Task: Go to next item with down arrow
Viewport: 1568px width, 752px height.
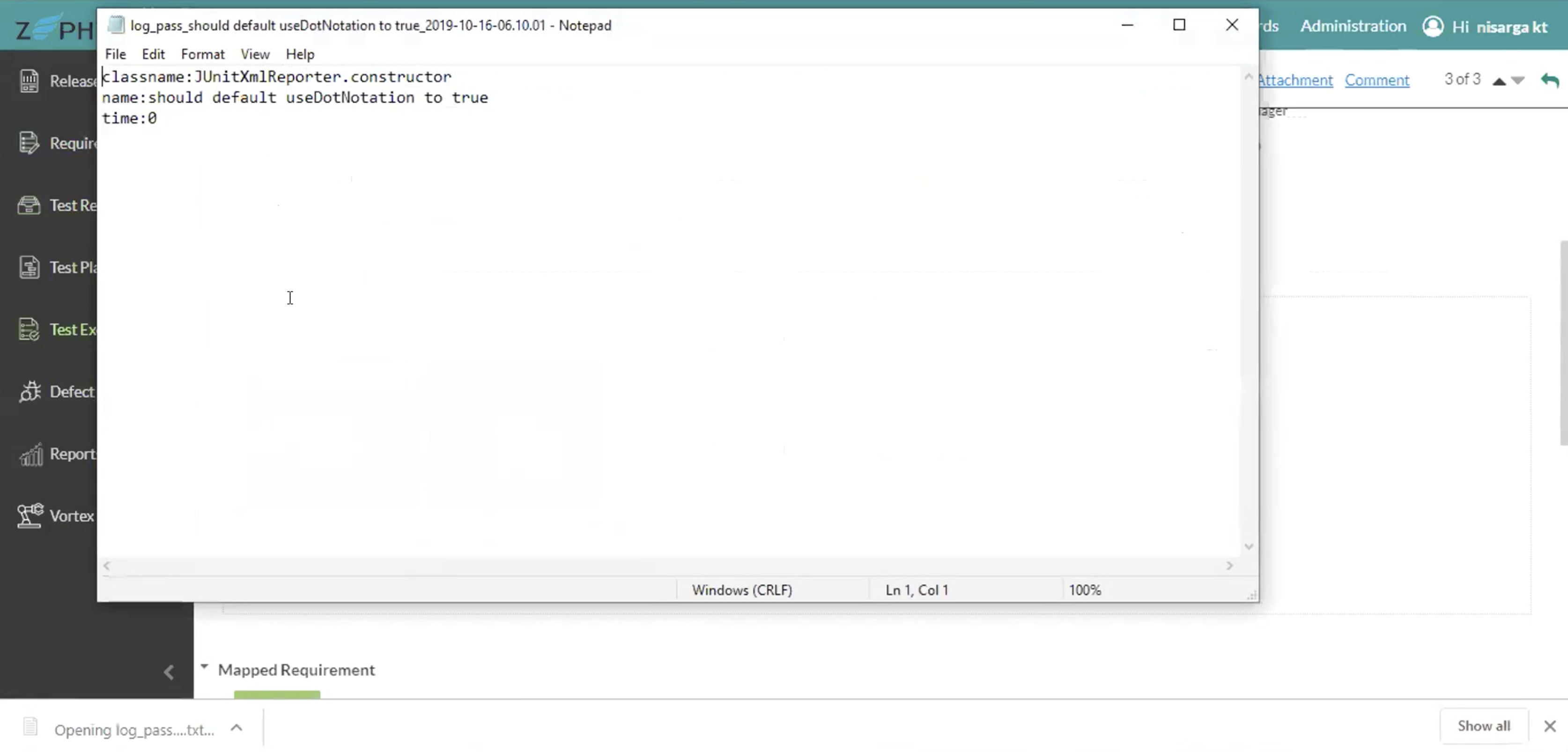Action: (x=1518, y=81)
